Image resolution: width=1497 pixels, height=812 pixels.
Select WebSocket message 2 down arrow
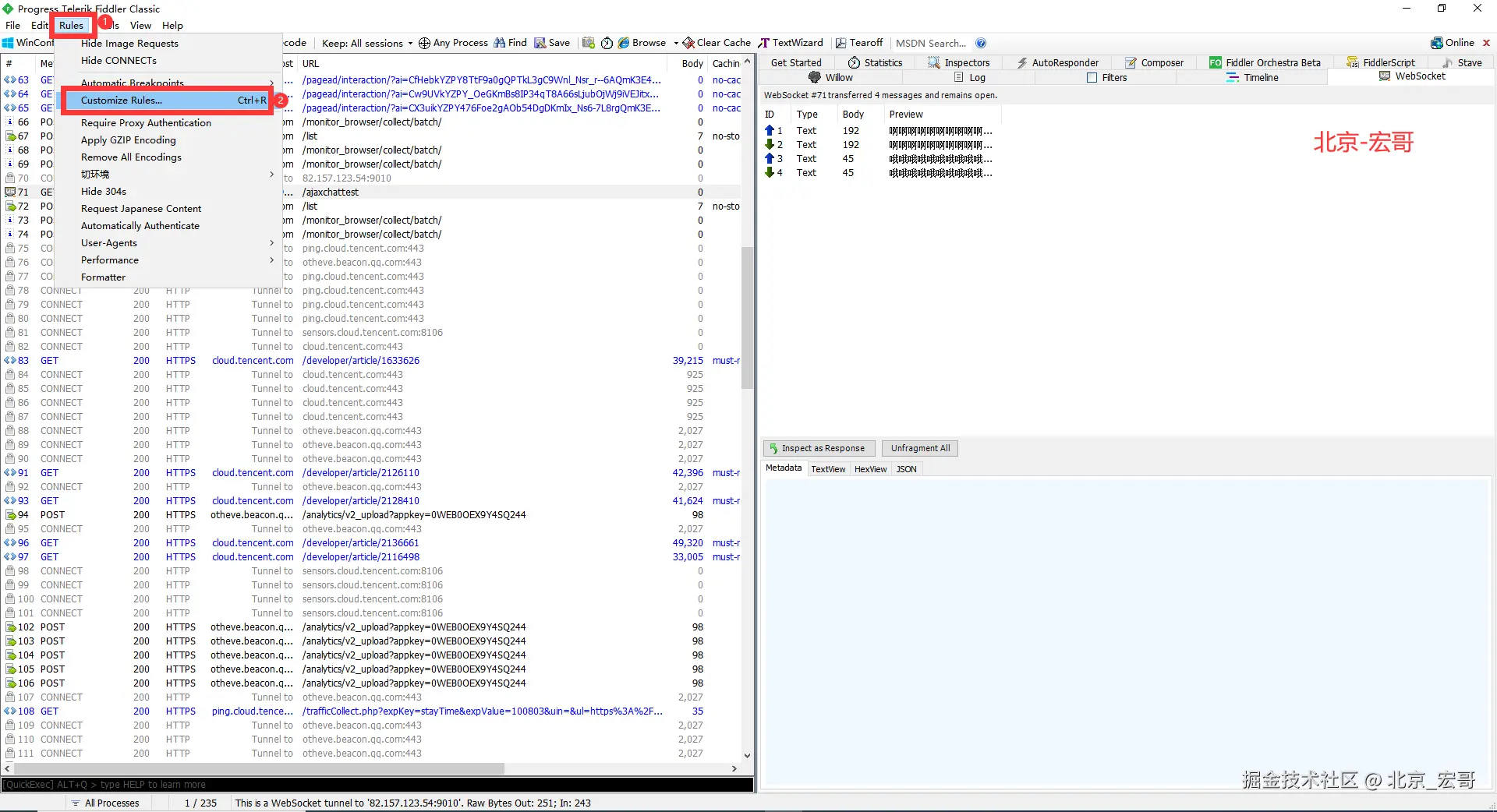tap(770, 144)
